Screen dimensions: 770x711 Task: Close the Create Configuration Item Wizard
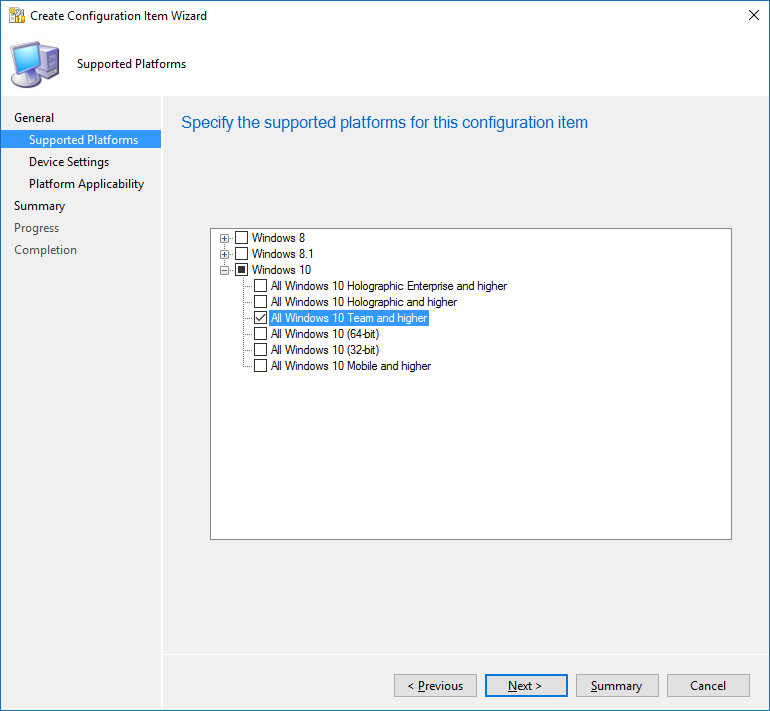[754, 15]
